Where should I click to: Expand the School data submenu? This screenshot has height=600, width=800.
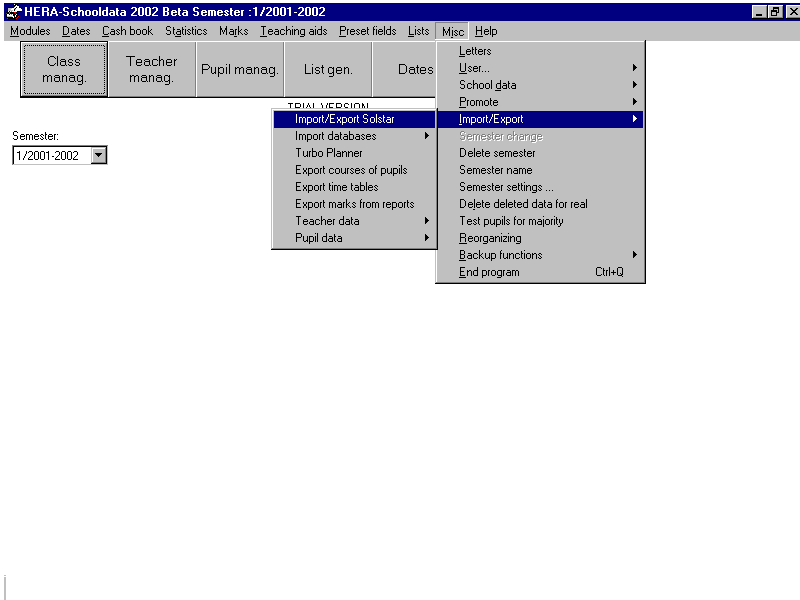click(540, 85)
